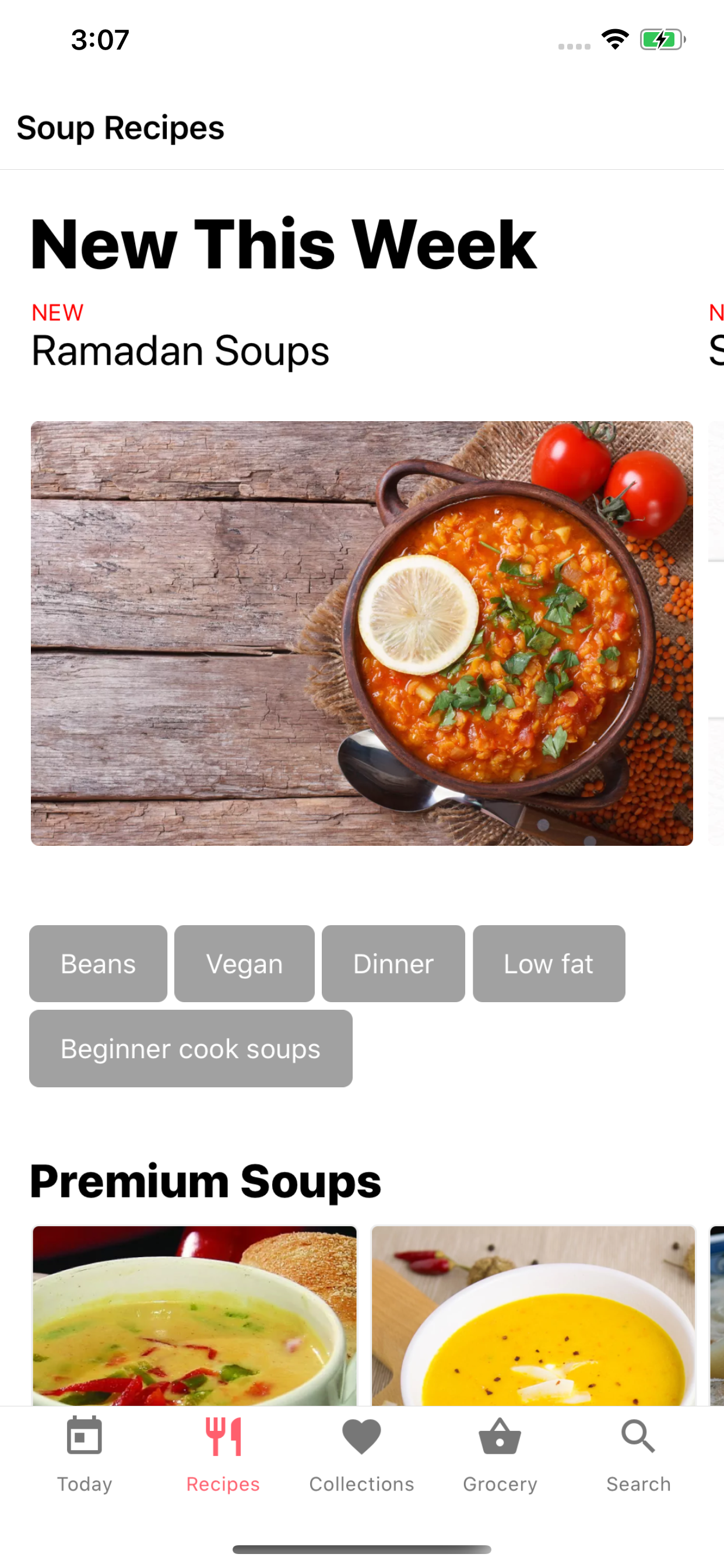Viewport: 724px width, 1568px height.
Task: Open the Grocery basket icon
Action: pyautogui.click(x=500, y=1437)
